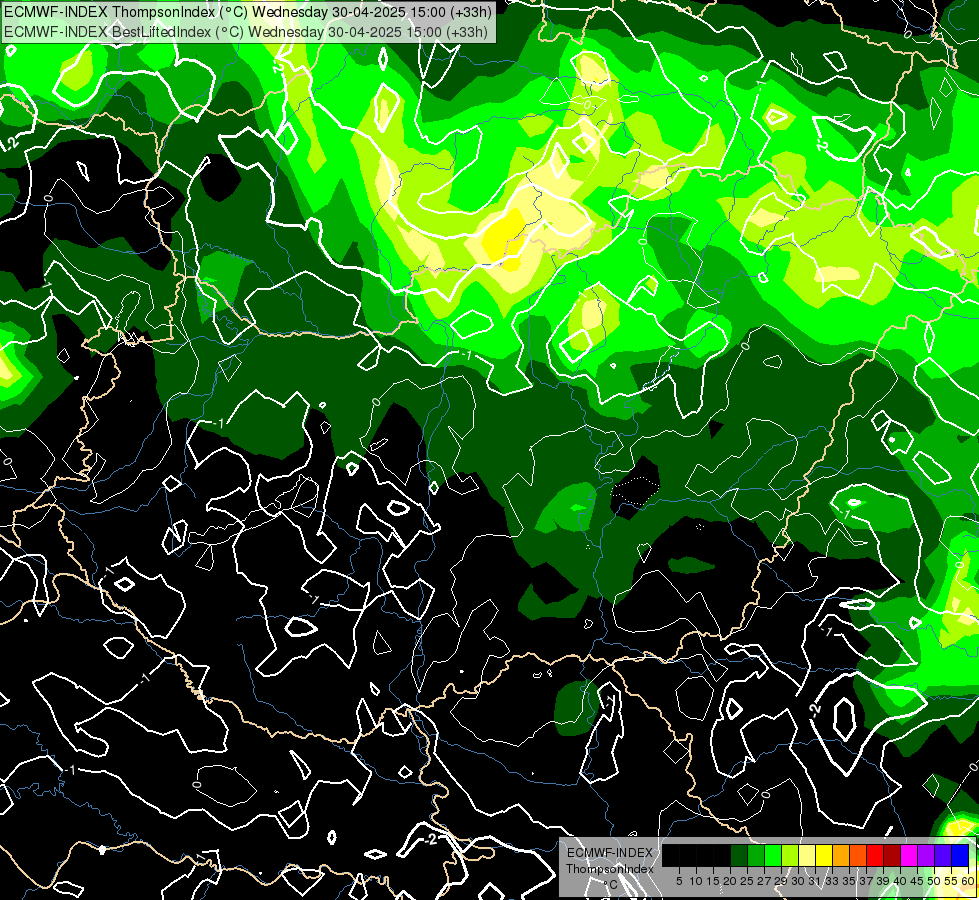
Task: Click the legend scale value 20
Action: coord(730,881)
